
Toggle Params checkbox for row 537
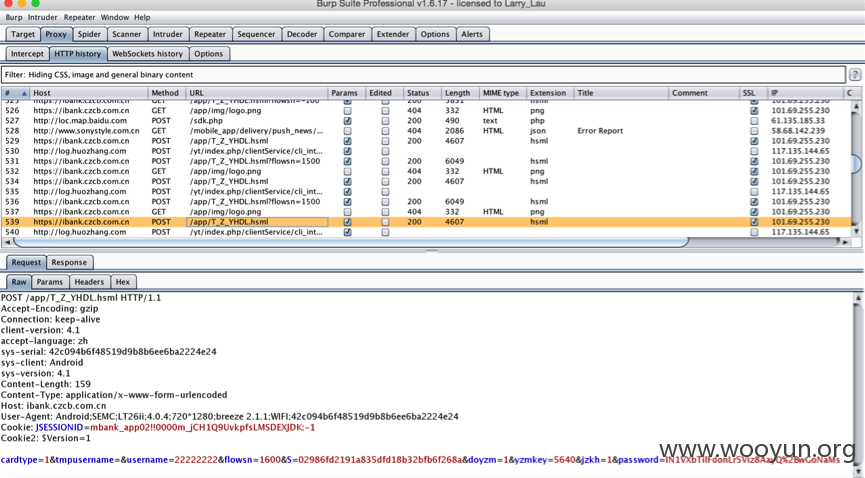pos(347,212)
